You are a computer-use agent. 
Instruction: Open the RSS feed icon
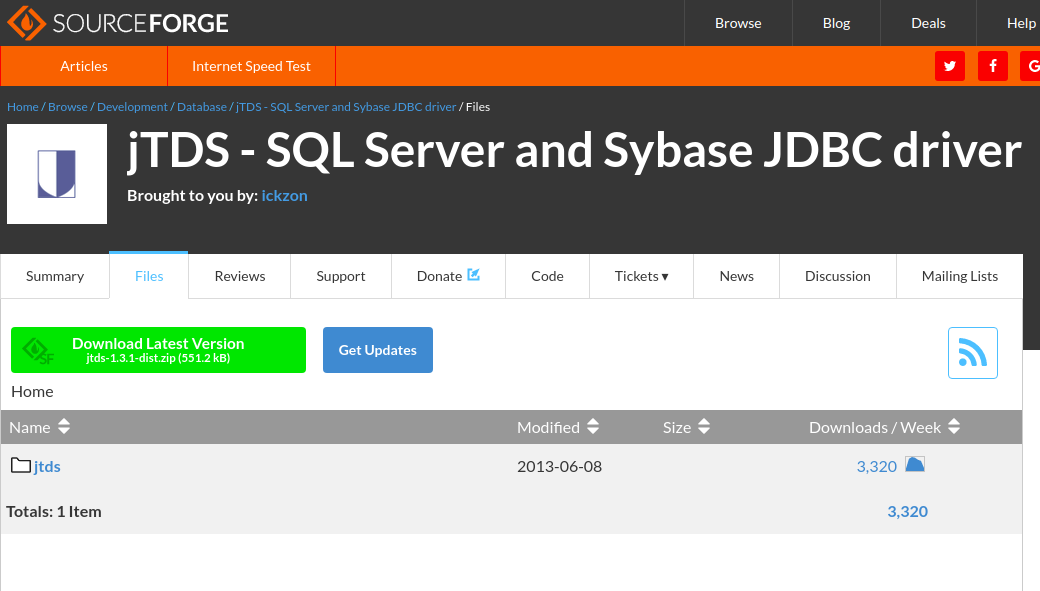(972, 353)
